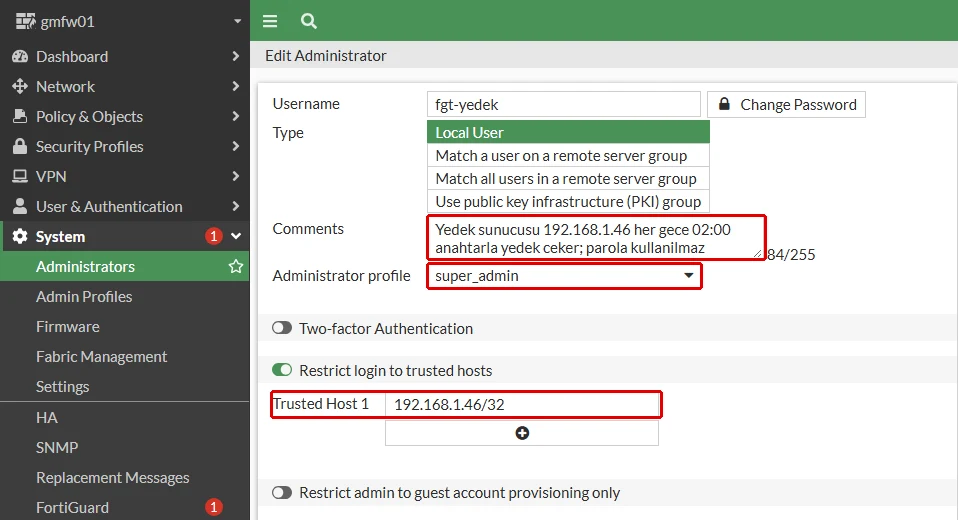This screenshot has height=520, width=958.
Task: Click Trusted Host 1 address field
Action: click(522, 405)
